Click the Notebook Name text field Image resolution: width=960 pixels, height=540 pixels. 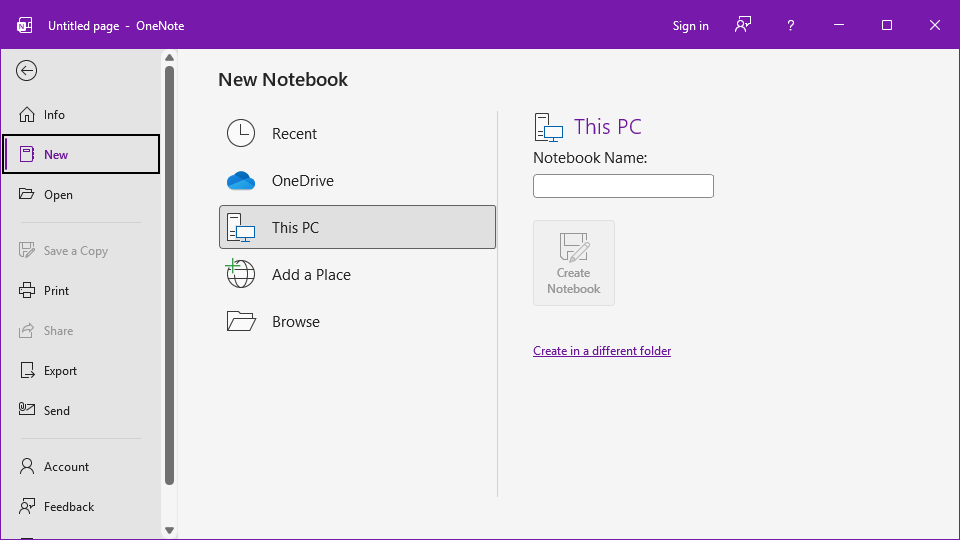(x=623, y=186)
